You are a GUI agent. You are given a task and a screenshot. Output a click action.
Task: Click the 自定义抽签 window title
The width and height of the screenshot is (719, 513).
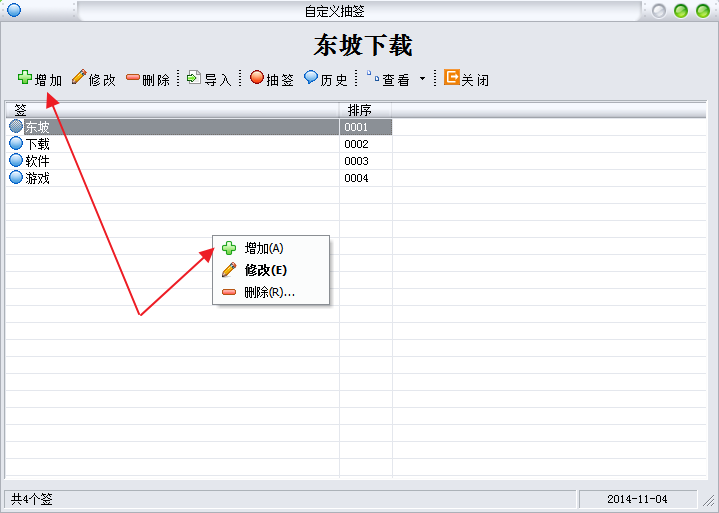[334, 11]
